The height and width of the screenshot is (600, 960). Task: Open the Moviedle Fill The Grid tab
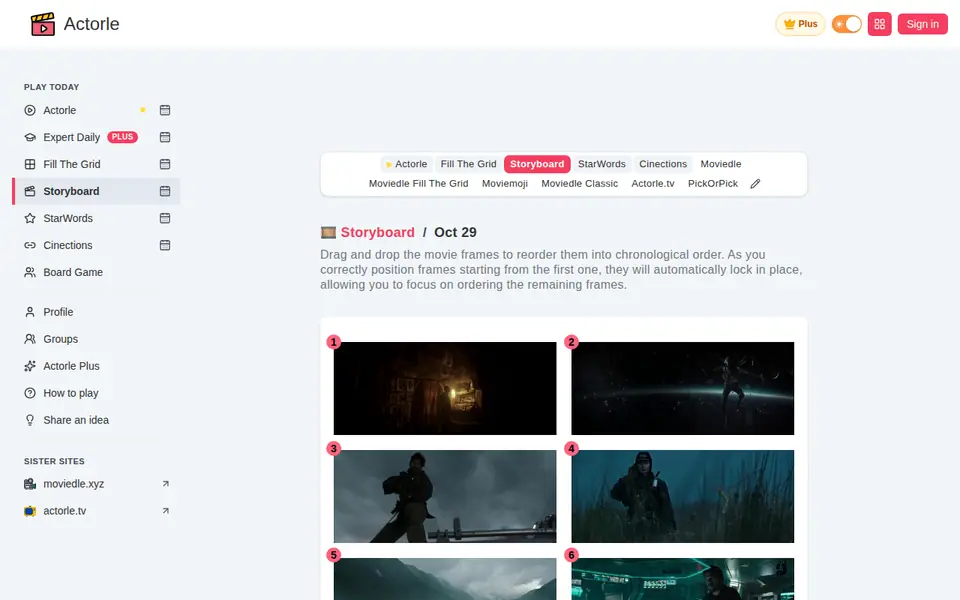pos(418,184)
